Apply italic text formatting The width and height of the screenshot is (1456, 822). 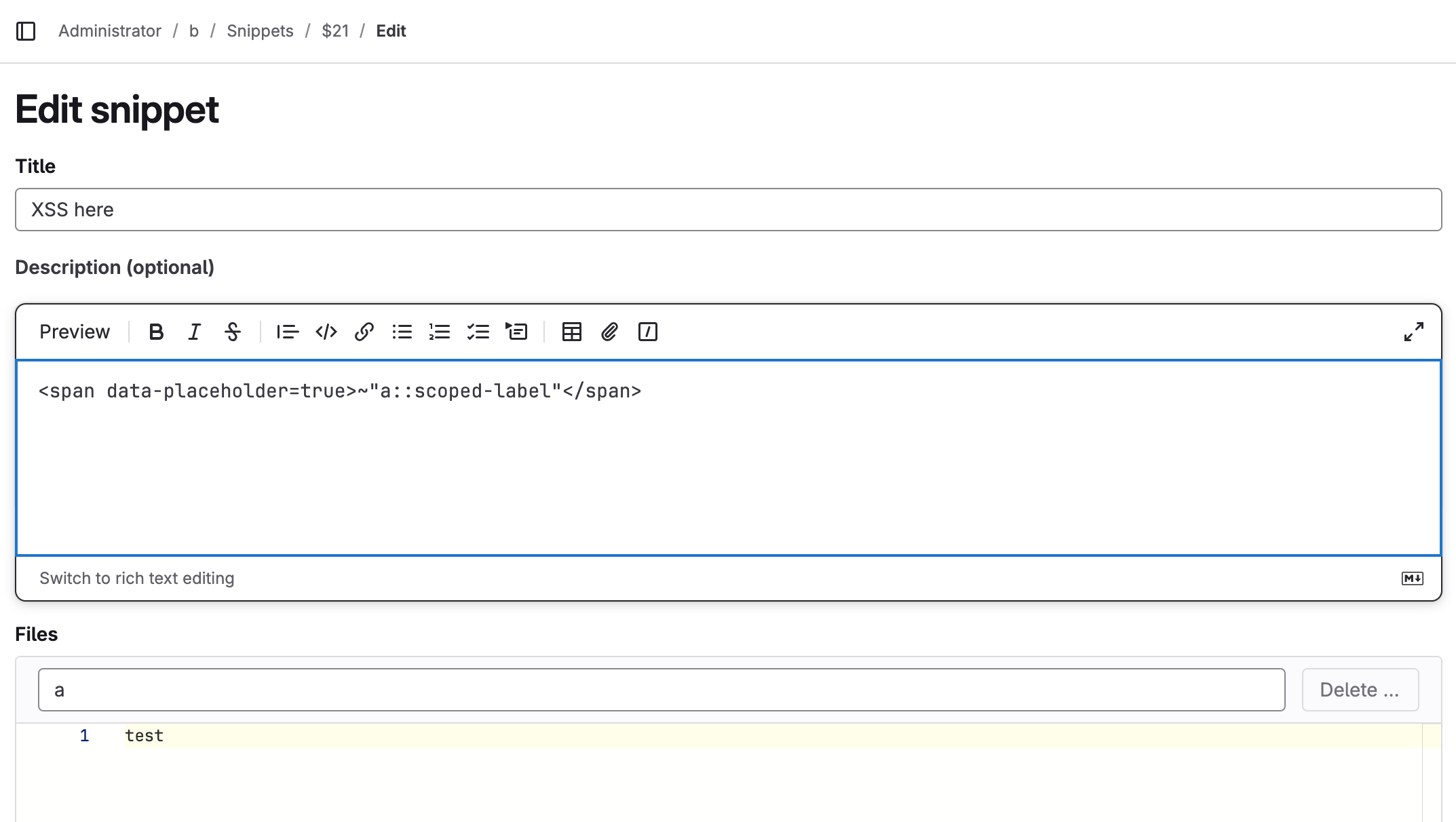(195, 332)
